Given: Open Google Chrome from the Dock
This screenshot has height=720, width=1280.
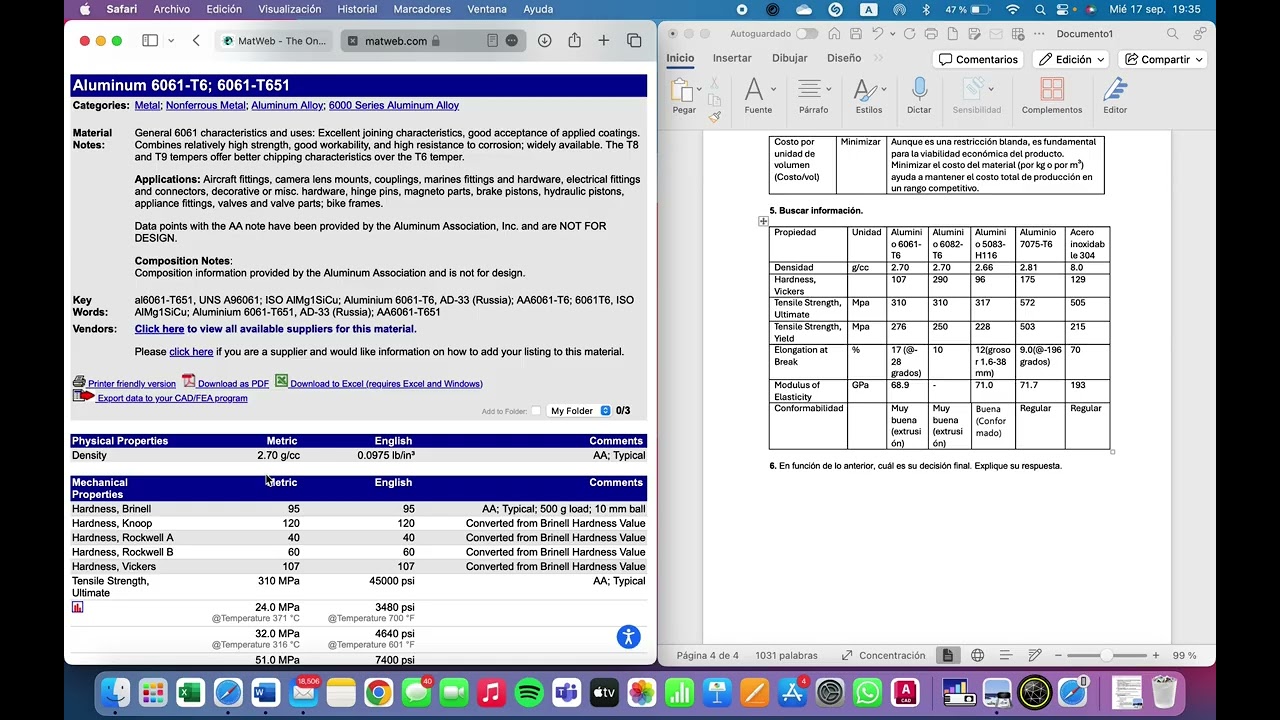Looking at the screenshot, I should pyautogui.click(x=378, y=692).
